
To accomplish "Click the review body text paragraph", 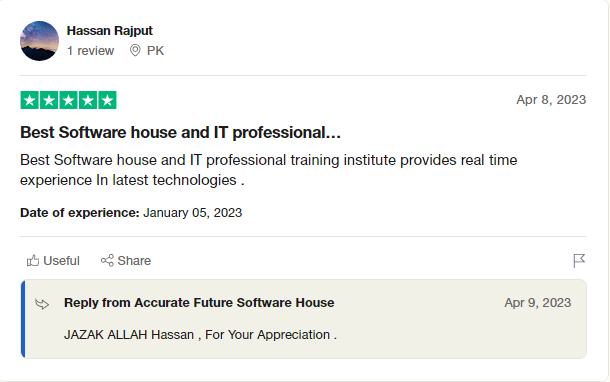I will click(x=268, y=170).
